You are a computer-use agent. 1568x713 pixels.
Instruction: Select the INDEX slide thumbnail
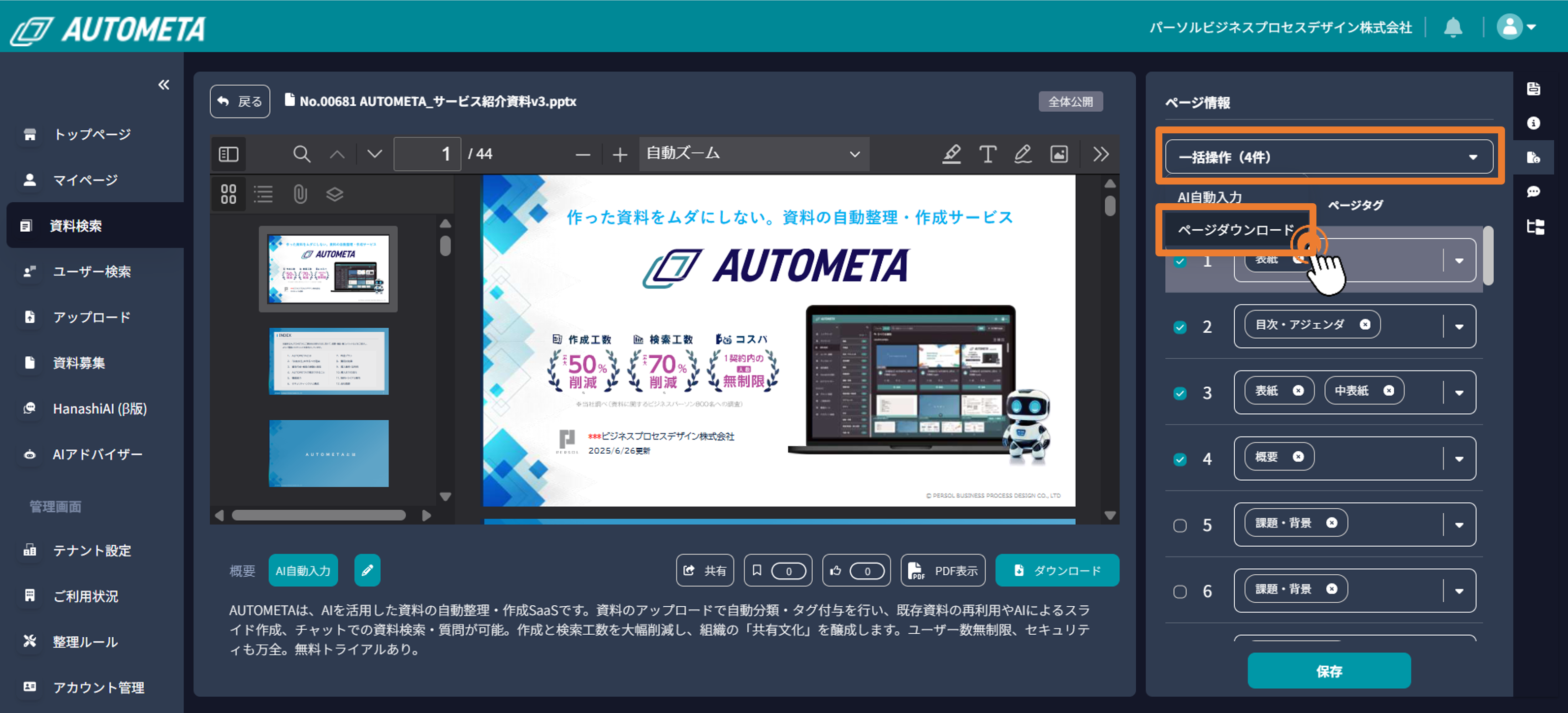329,361
